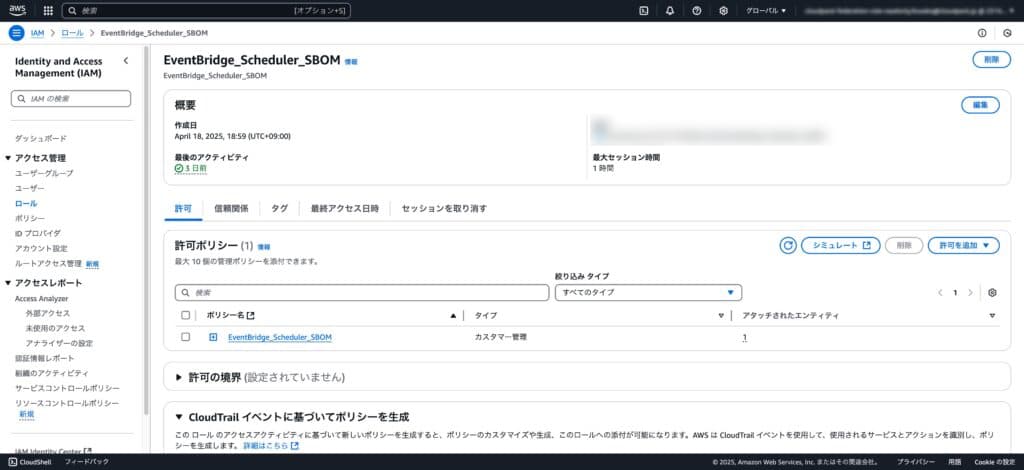1024x470 pixels.
Task: Open the info panel icon at top right
Action: 982,33
